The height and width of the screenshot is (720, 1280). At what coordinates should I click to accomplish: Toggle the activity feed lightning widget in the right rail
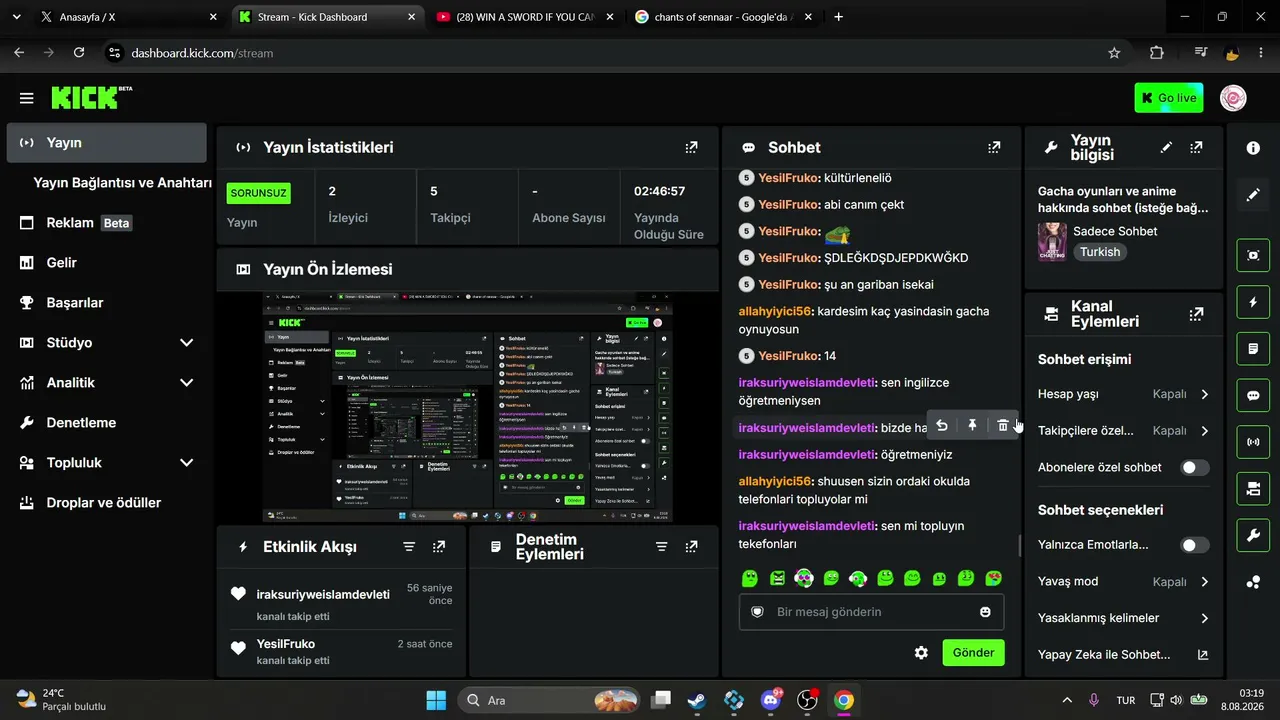click(1253, 302)
